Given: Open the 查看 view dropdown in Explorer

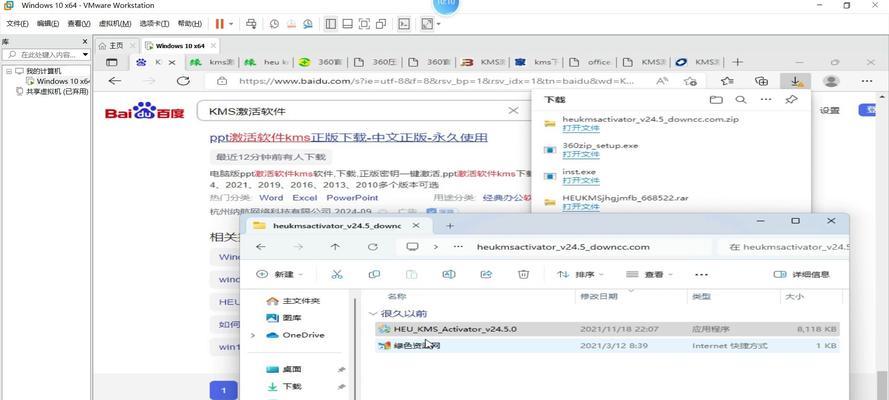Looking at the screenshot, I should (649, 274).
